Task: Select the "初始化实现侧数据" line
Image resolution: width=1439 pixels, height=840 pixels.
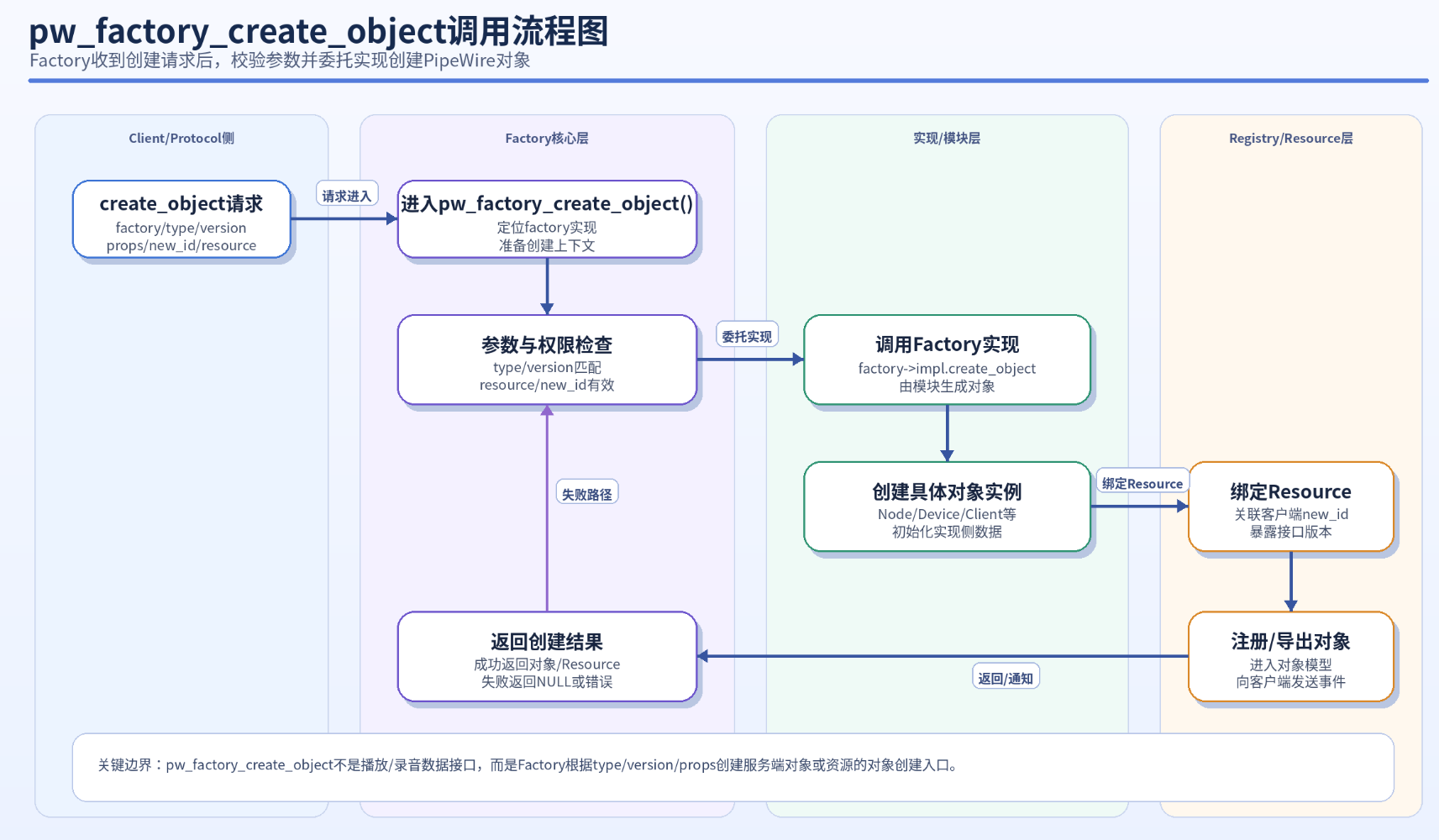Action: point(947,532)
